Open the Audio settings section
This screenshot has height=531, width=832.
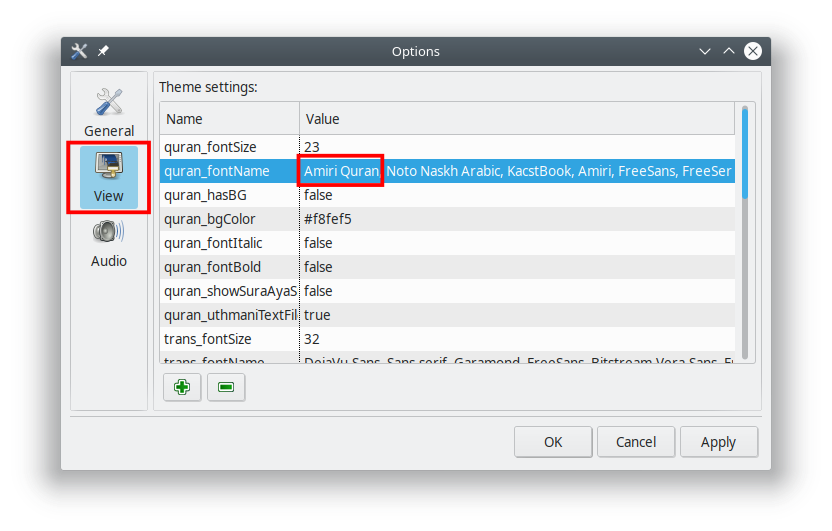(x=109, y=244)
